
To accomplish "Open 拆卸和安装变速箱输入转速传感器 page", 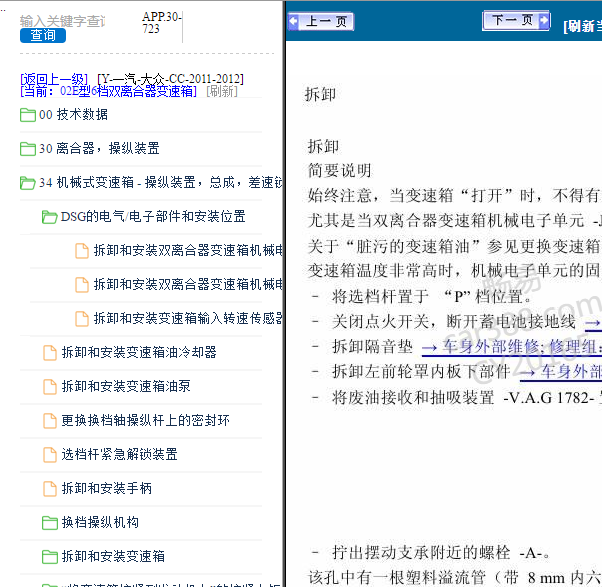I will pos(188,318).
